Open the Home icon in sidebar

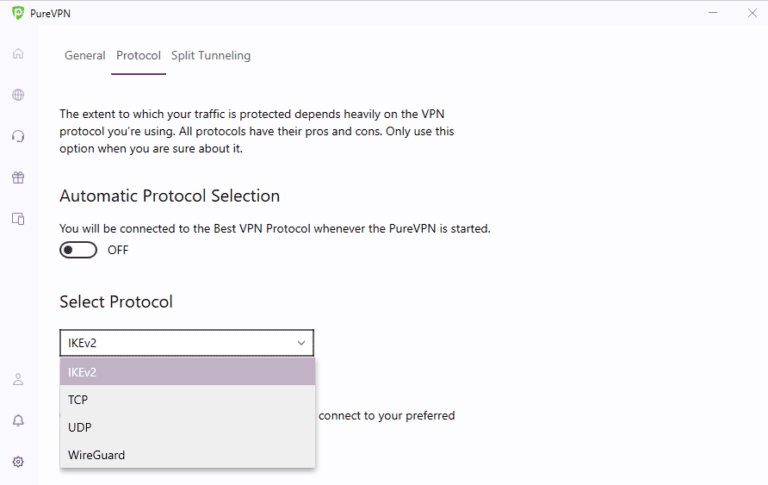click(18, 53)
